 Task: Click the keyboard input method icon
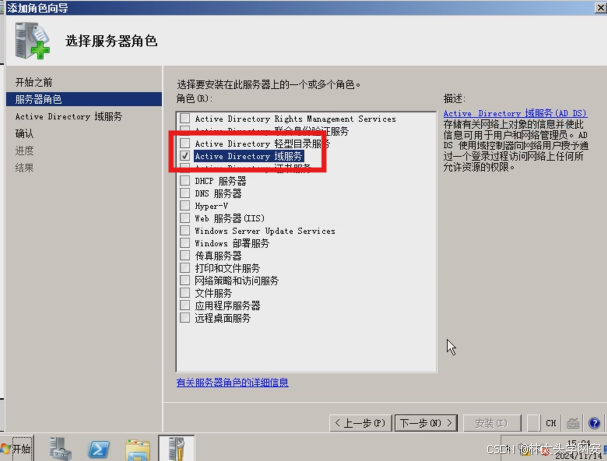click(573, 423)
